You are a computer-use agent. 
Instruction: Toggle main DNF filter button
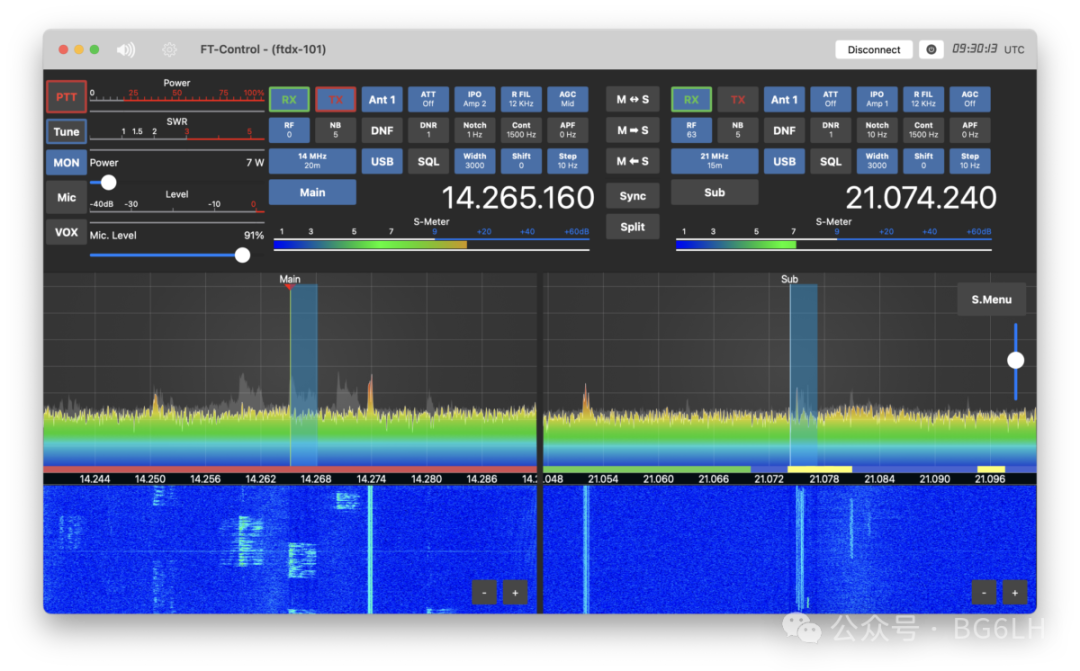click(x=382, y=130)
